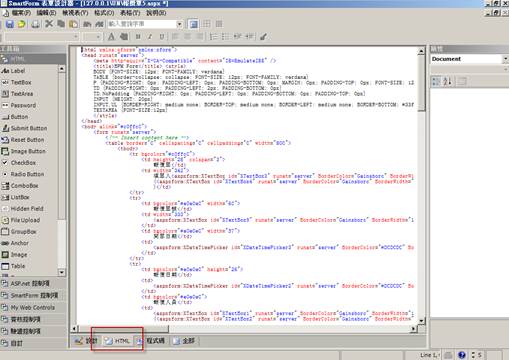
Task: Sort properties alphabetically with A-Z icon
Action: [447, 81]
